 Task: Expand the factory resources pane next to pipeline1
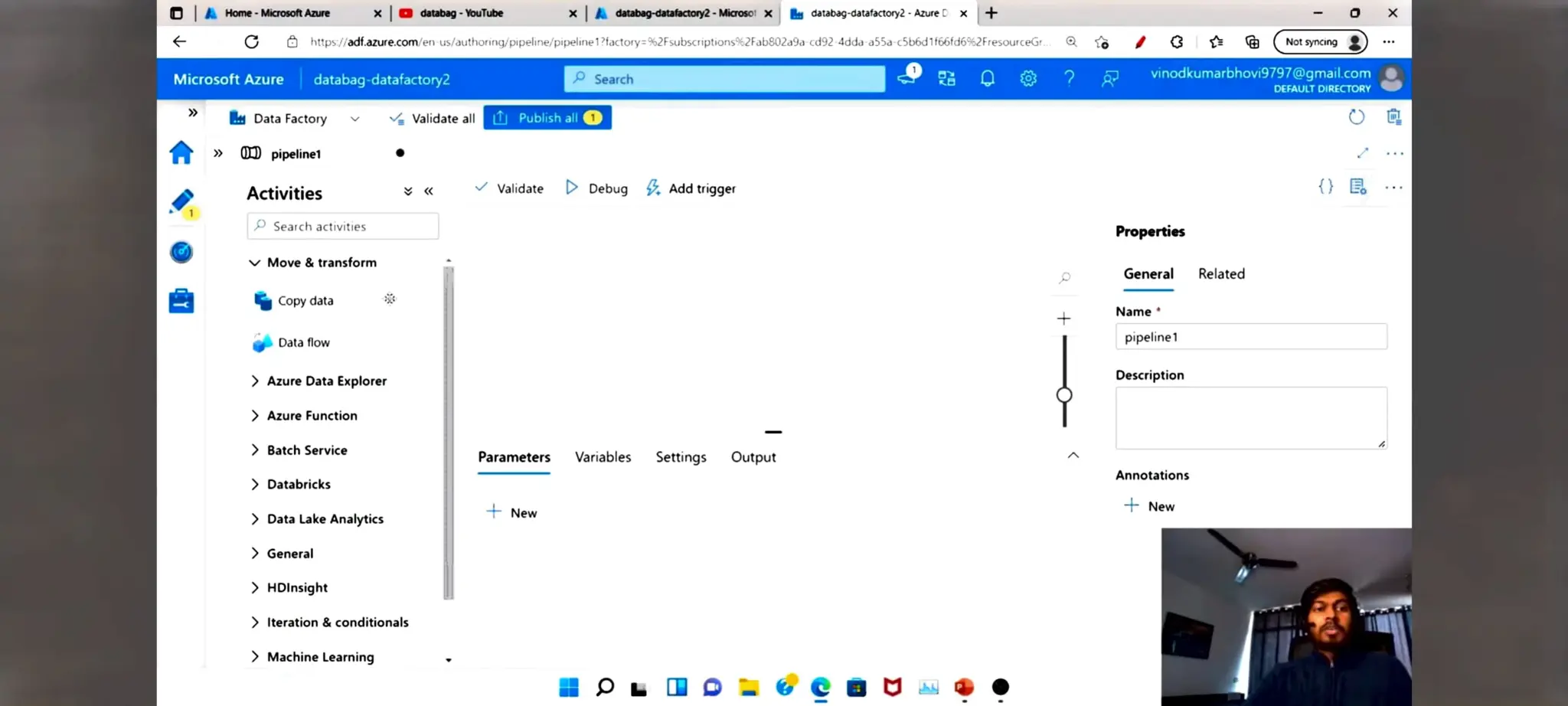[x=218, y=153]
